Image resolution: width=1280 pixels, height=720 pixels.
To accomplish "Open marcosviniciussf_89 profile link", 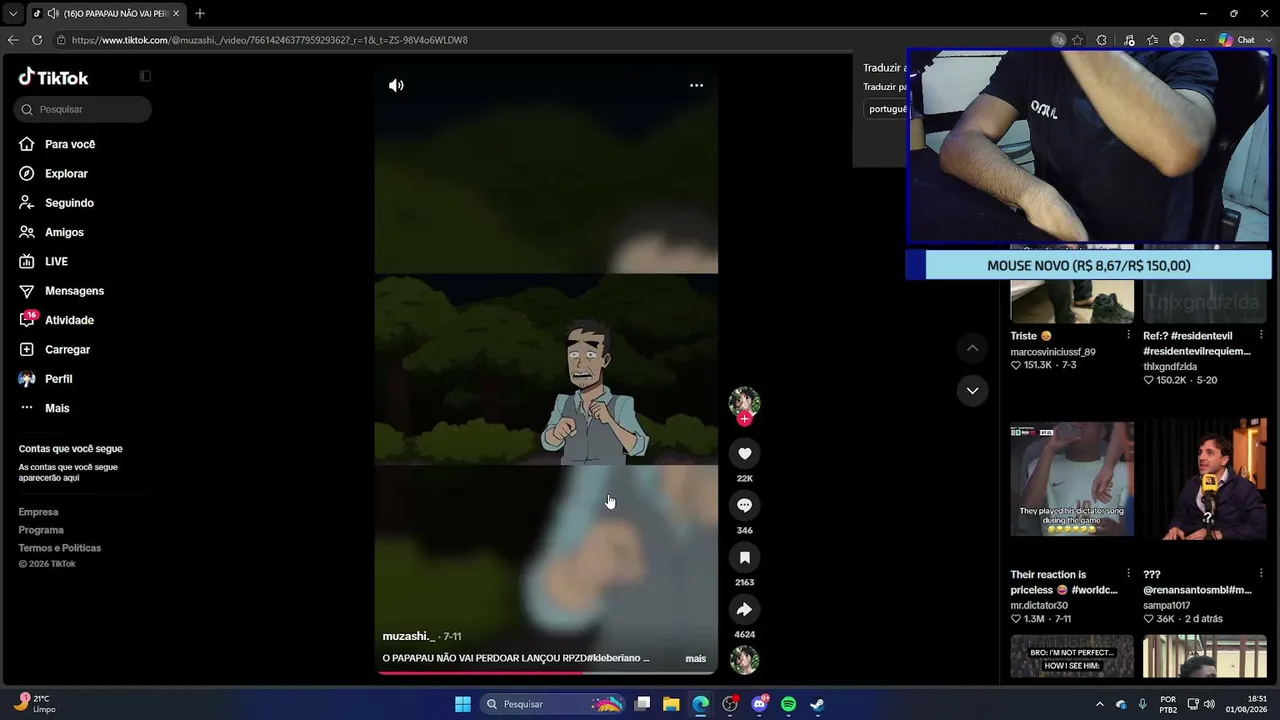I will 1053,351.
